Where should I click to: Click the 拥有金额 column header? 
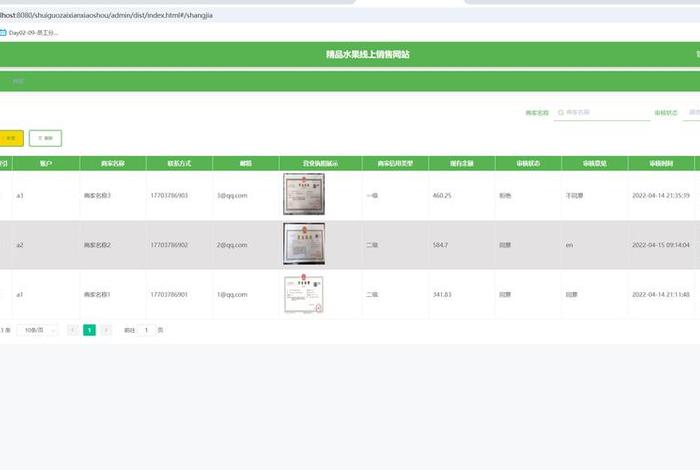[462, 163]
